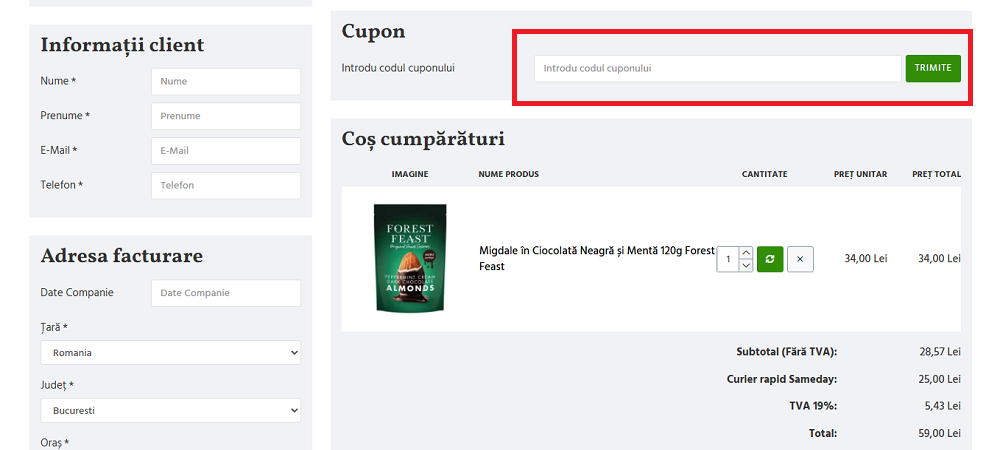Screen dimensions: 1000x450
Task: Decrease quantity with the down arrow
Action: 746,266
